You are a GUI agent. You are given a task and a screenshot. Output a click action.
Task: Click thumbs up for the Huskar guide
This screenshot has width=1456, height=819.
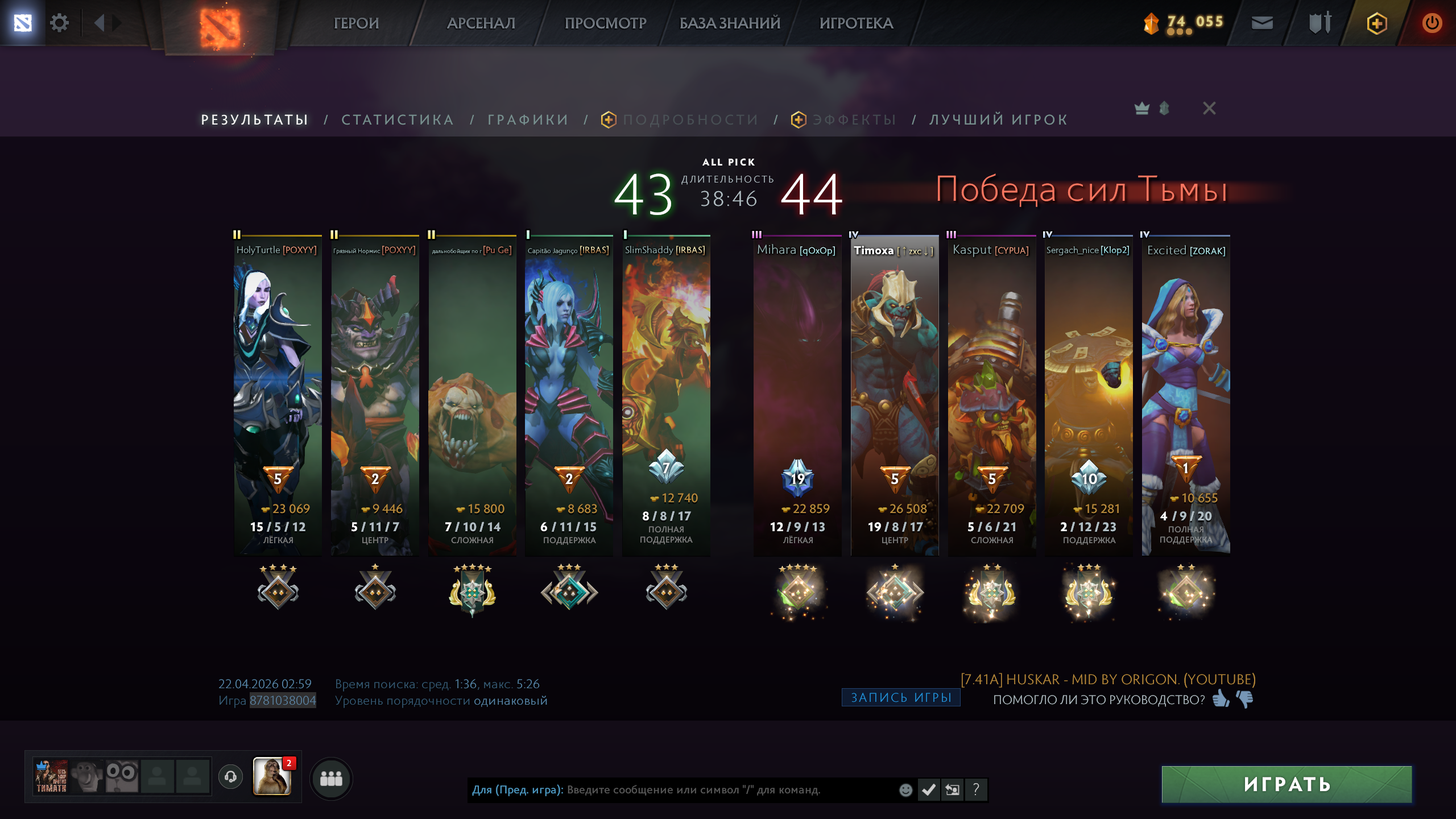coord(1221,698)
